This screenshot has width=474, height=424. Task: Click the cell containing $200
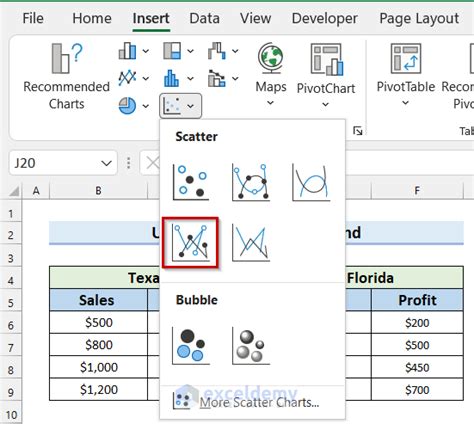click(417, 322)
